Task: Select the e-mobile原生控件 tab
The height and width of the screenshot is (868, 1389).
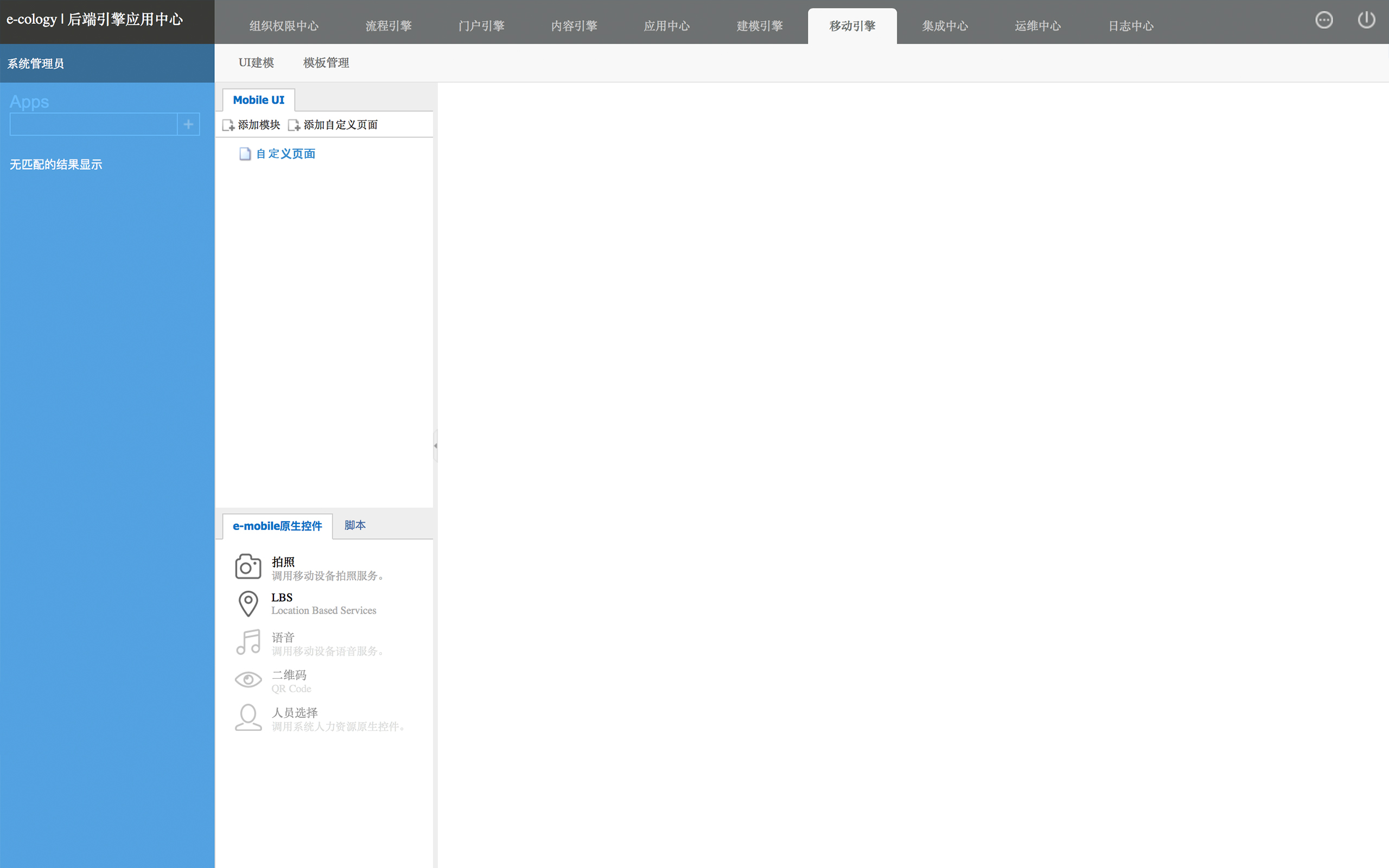Action: click(277, 526)
